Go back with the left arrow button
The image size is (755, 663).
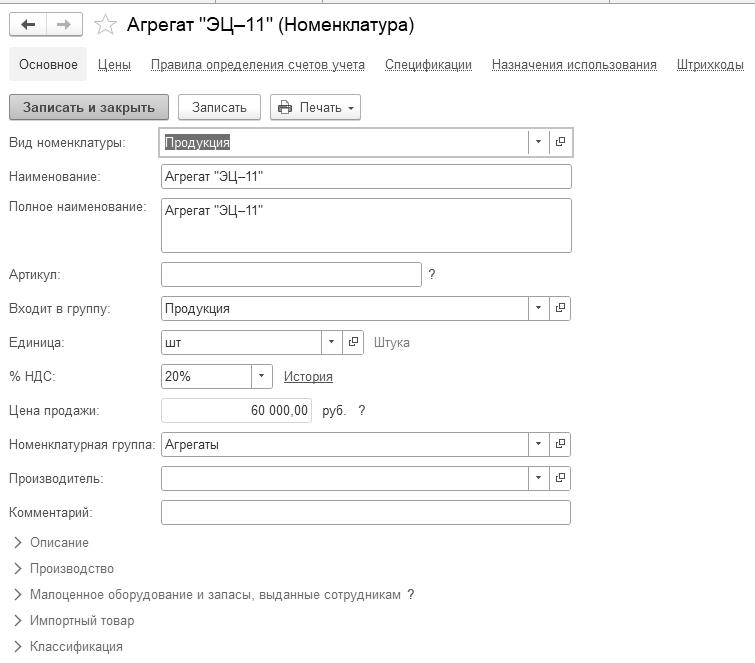[28, 24]
